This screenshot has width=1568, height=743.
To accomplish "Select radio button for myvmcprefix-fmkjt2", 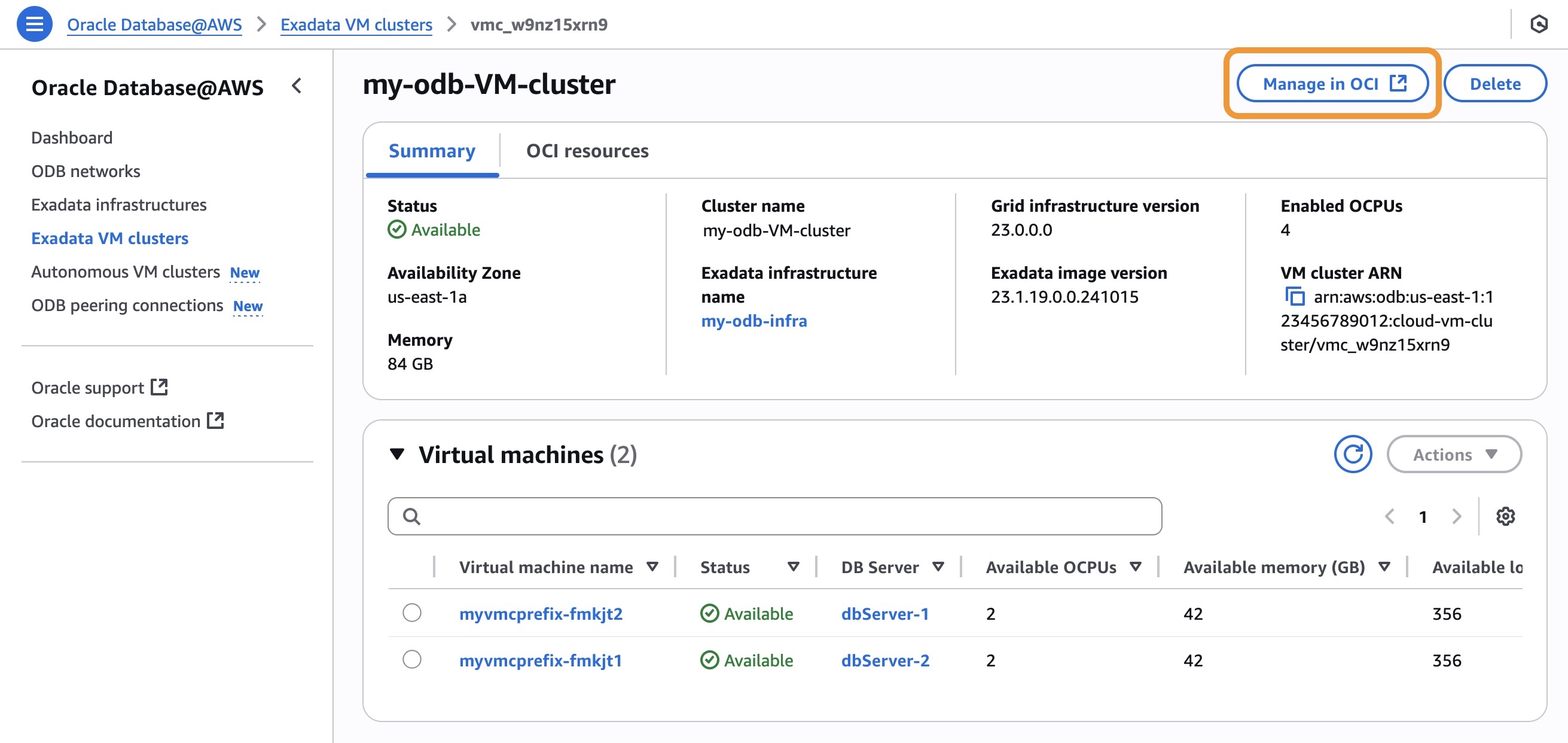I will (x=412, y=613).
